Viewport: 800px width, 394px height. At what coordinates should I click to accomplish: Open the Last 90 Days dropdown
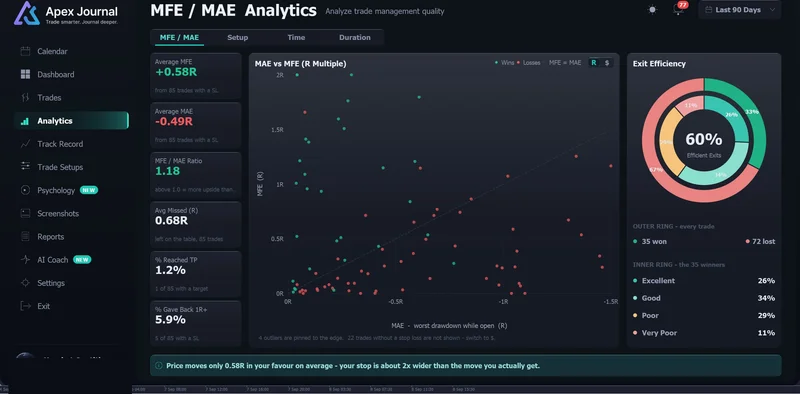739,10
